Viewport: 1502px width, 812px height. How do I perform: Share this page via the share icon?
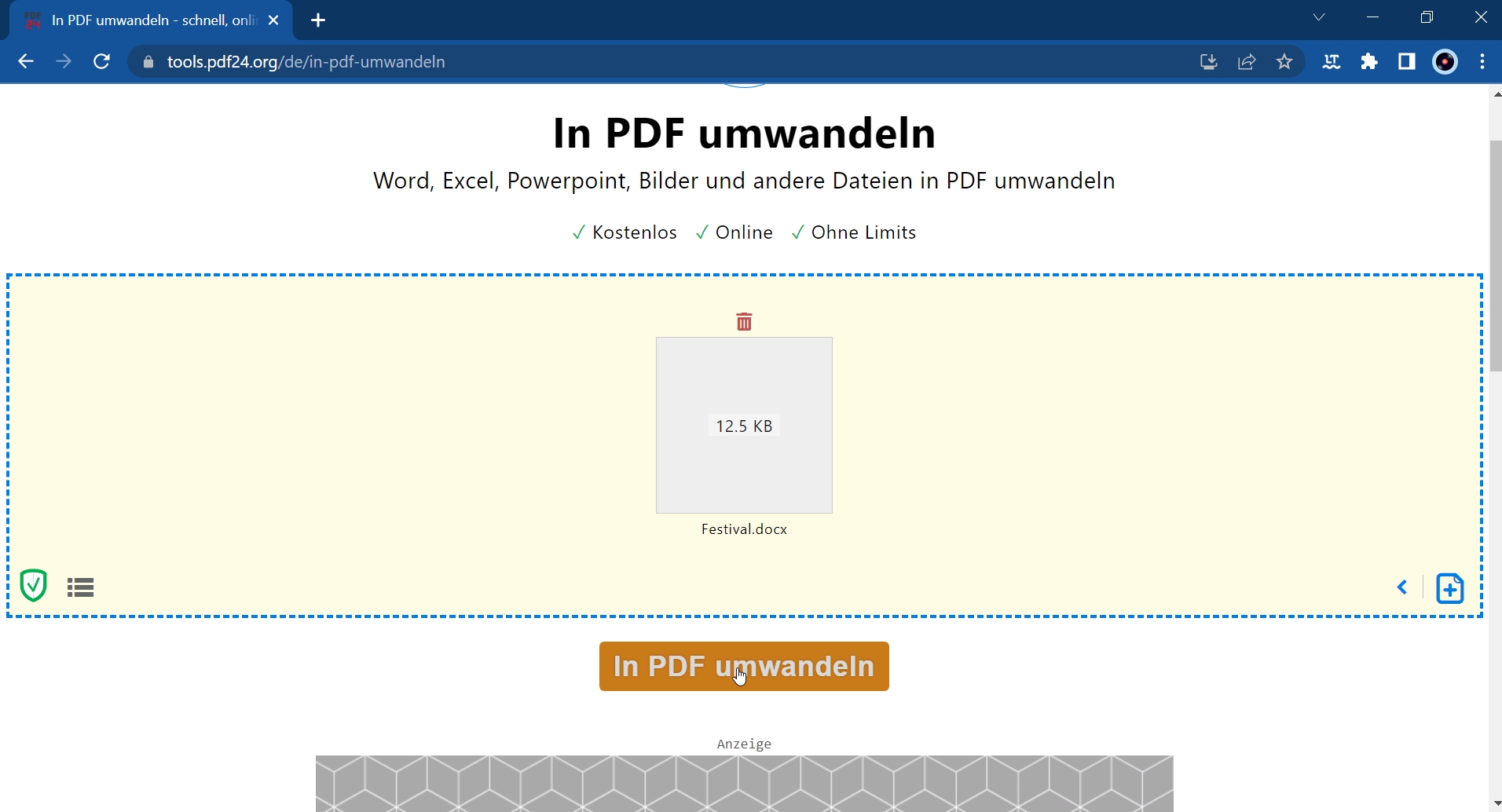point(1247,62)
